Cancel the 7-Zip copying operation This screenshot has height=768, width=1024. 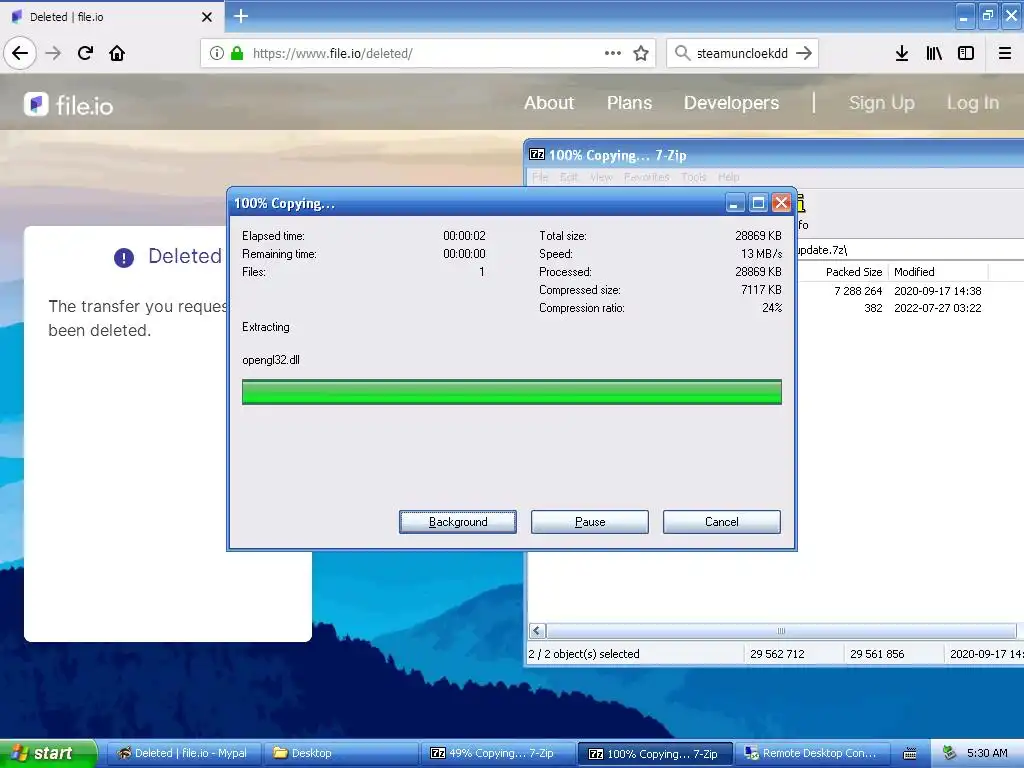[x=722, y=522]
